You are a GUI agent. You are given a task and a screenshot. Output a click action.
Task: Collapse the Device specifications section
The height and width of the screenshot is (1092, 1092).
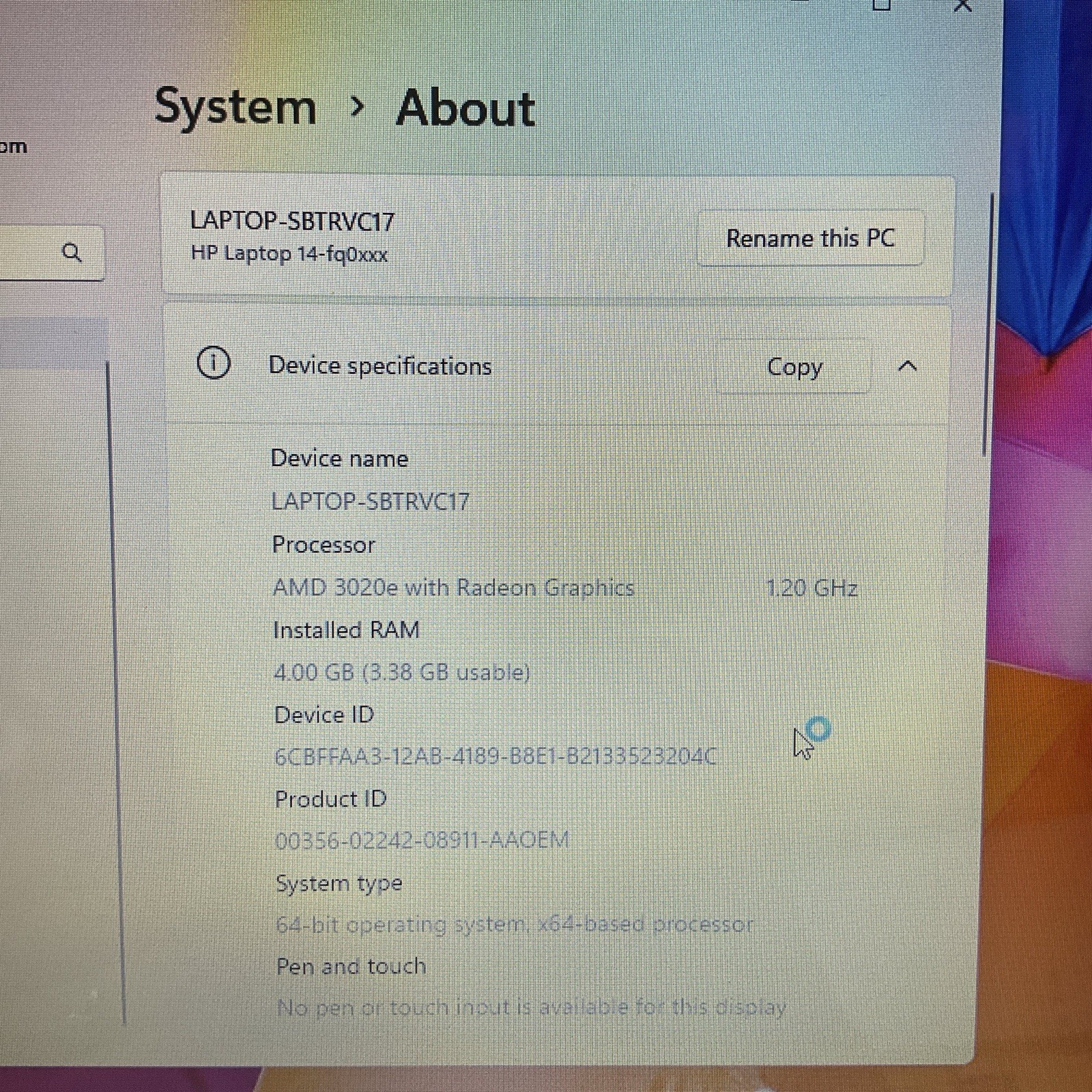pos(907,367)
